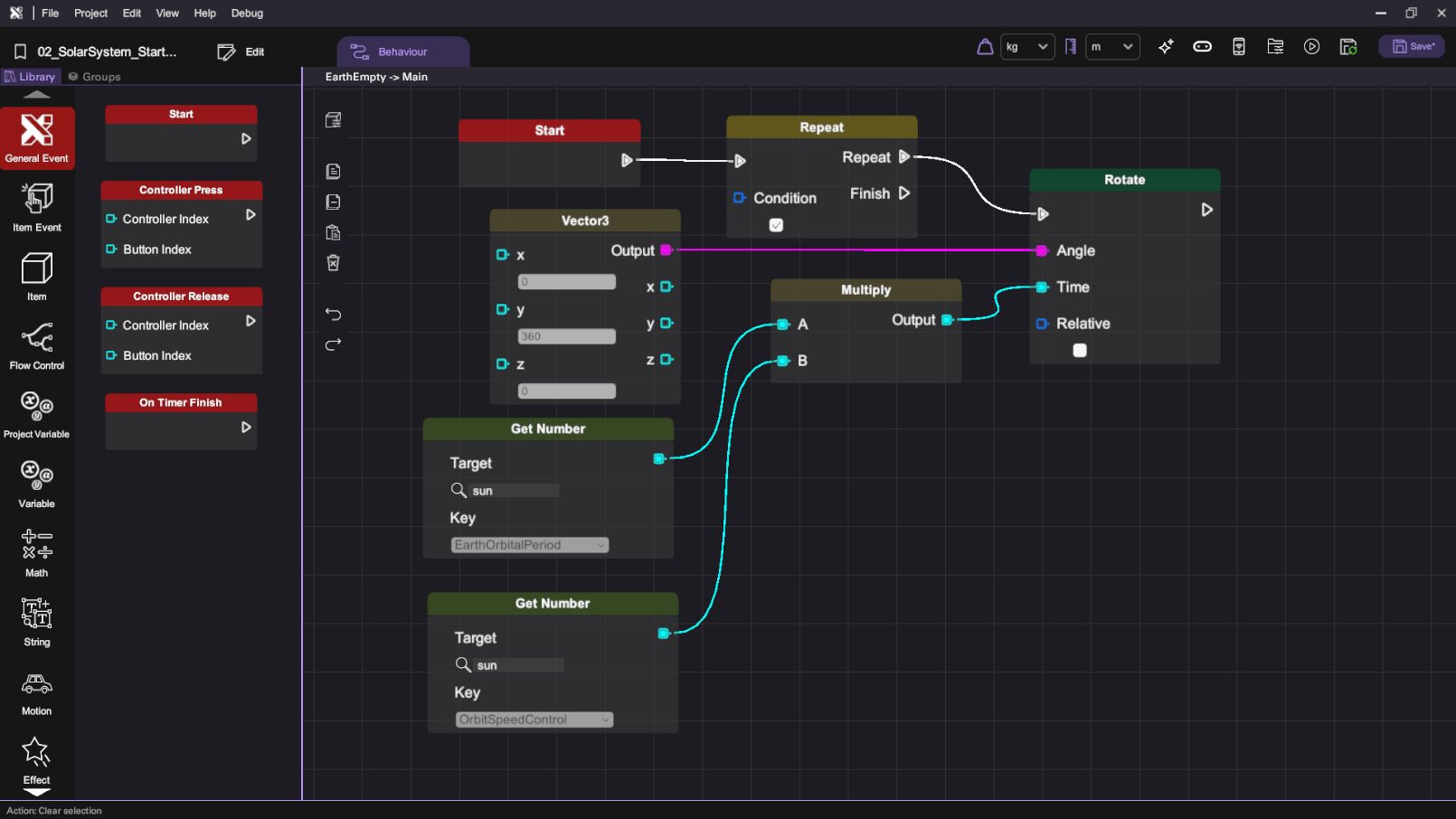Uncheck the Repeat node Condition checkbox
The height and width of the screenshot is (819, 1456).
coord(776,225)
